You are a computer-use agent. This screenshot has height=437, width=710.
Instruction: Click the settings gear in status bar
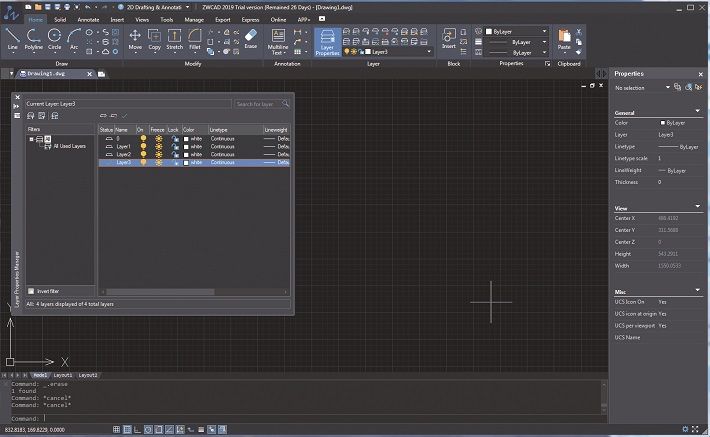tap(685, 429)
